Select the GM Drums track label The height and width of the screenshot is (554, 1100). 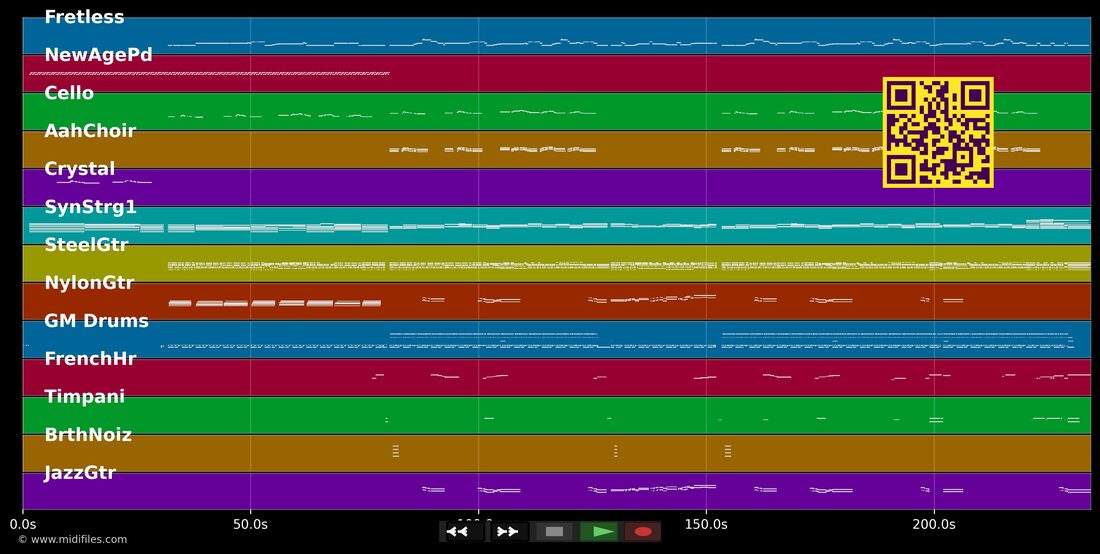(x=96, y=320)
